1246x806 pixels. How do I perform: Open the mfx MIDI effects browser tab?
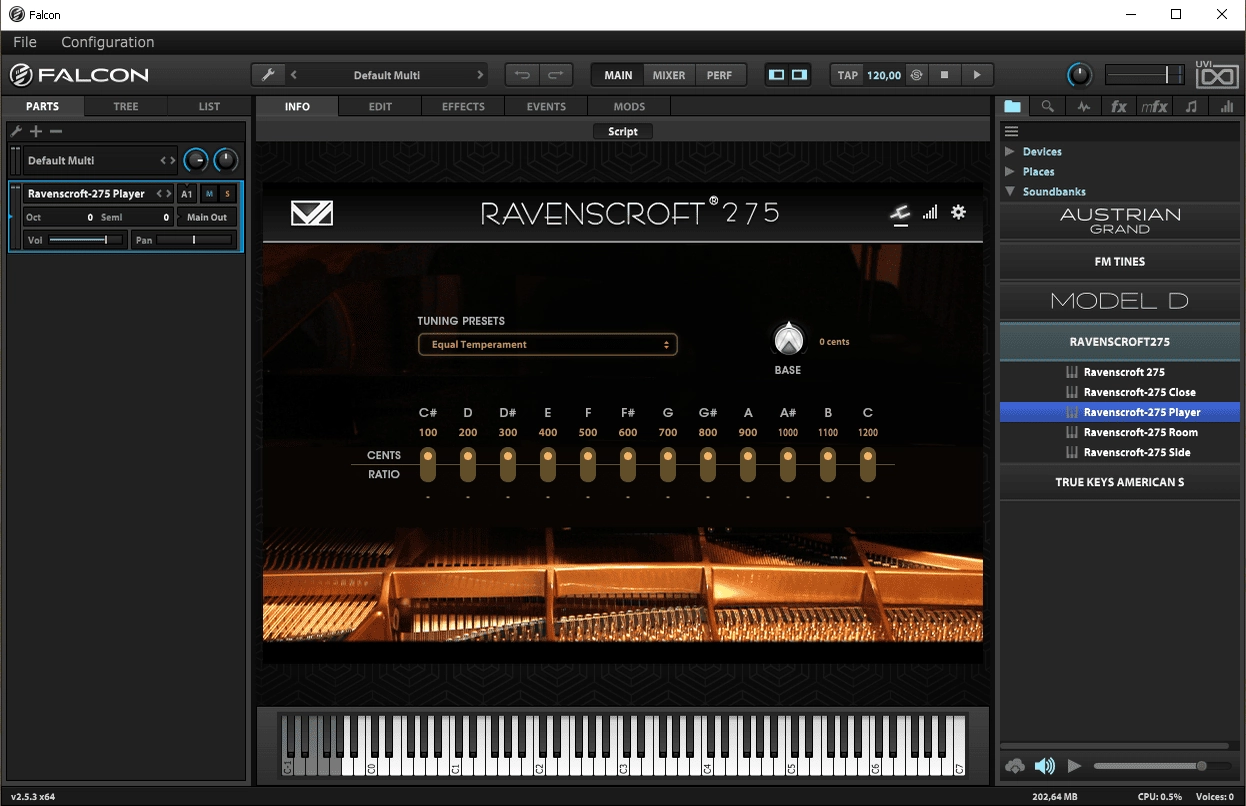coord(1154,106)
